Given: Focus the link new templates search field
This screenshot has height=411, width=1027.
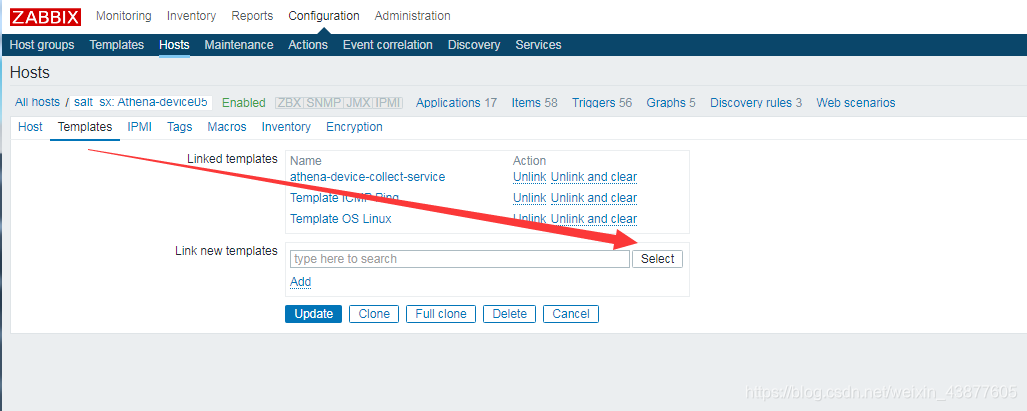Looking at the screenshot, I should [460, 259].
